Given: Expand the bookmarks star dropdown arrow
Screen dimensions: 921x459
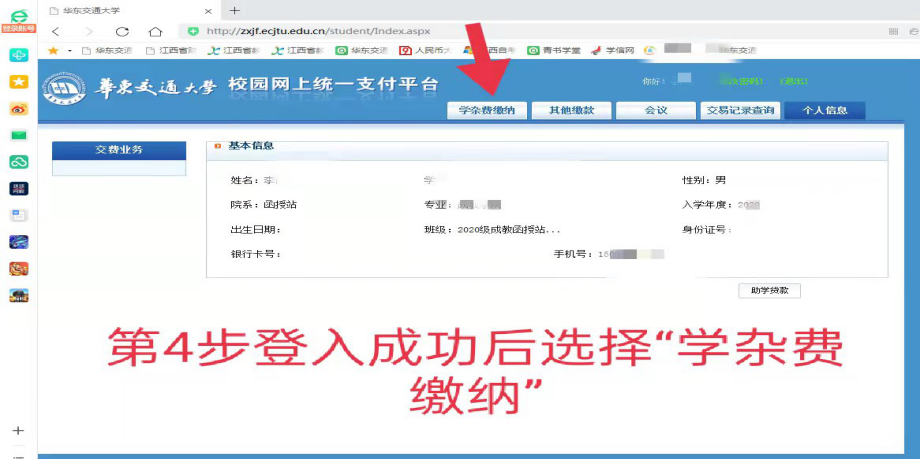Looking at the screenshot, I should (68, 50).
